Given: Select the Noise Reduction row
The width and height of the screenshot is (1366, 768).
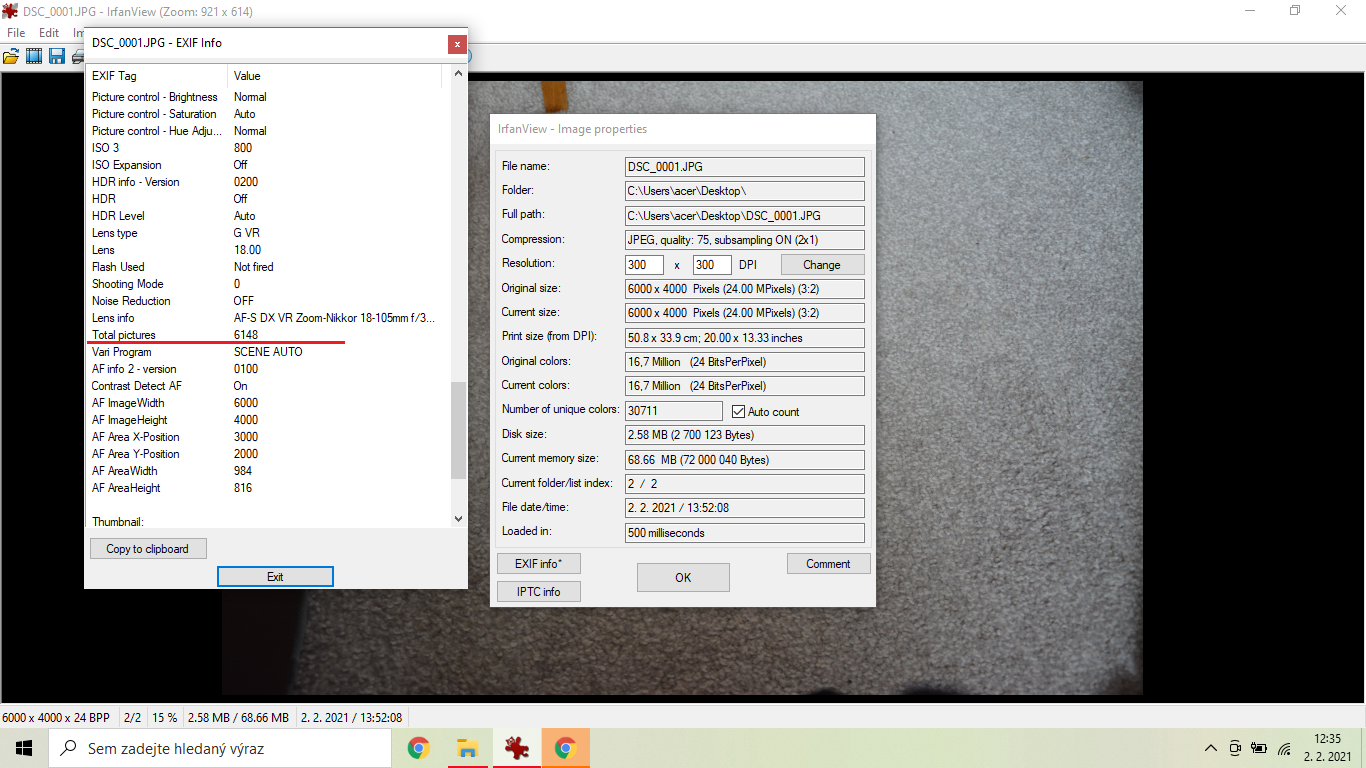Looking at the screenshot, I should [x=268, y=301].
